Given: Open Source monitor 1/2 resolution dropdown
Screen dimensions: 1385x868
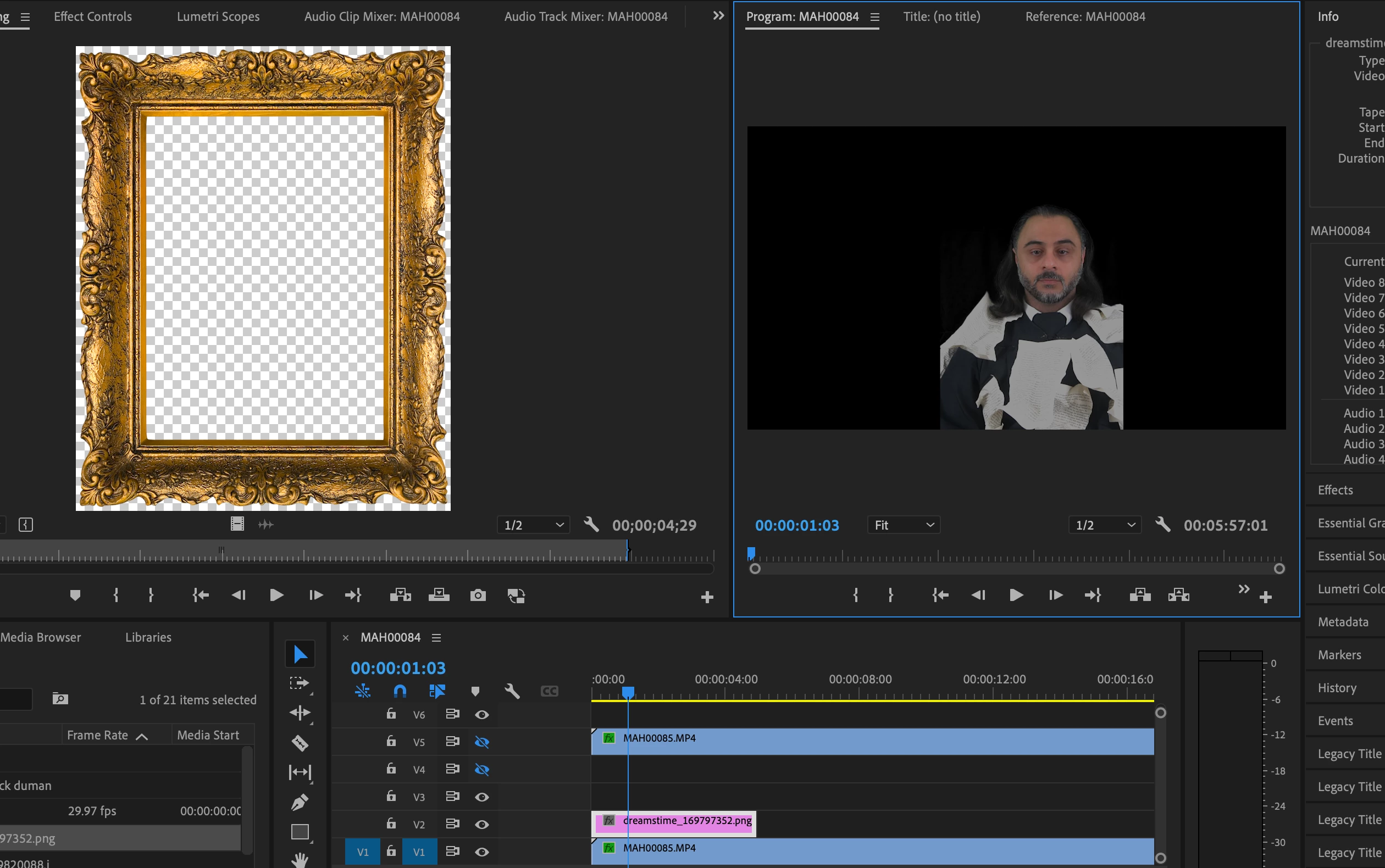Looking at the screenshot, I should pos(534,525).
